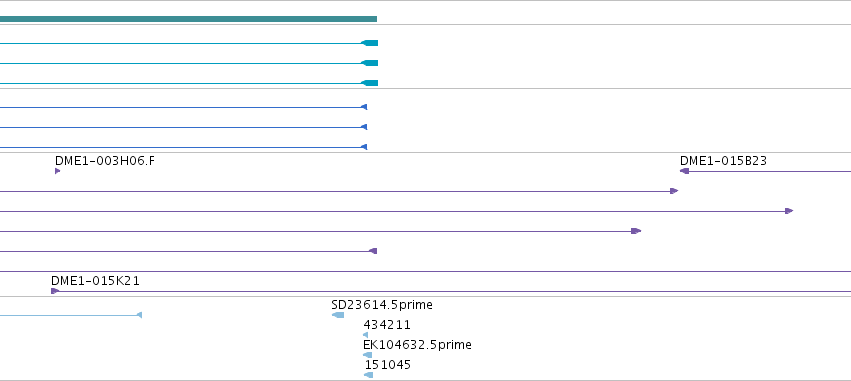This screenshot has height=381, width=851.
Task: Click the 434211 feature label
Action: click(386, 325)
